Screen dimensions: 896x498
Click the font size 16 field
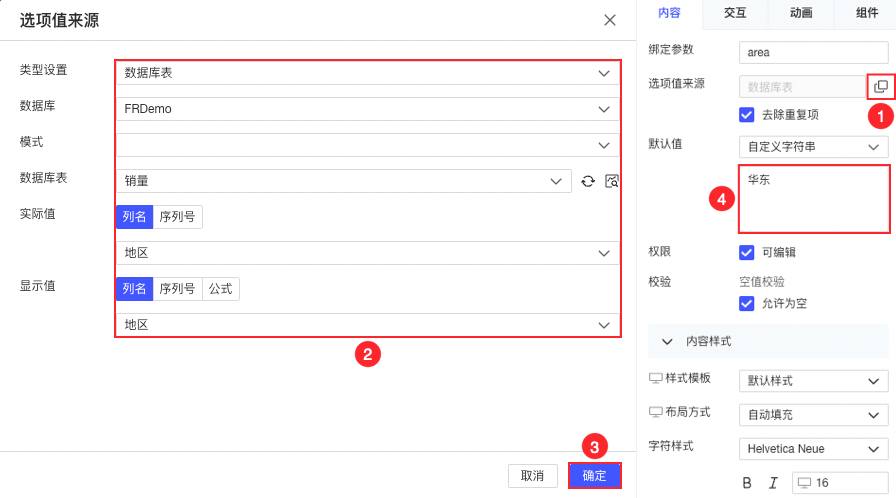(x=840, y=483)
